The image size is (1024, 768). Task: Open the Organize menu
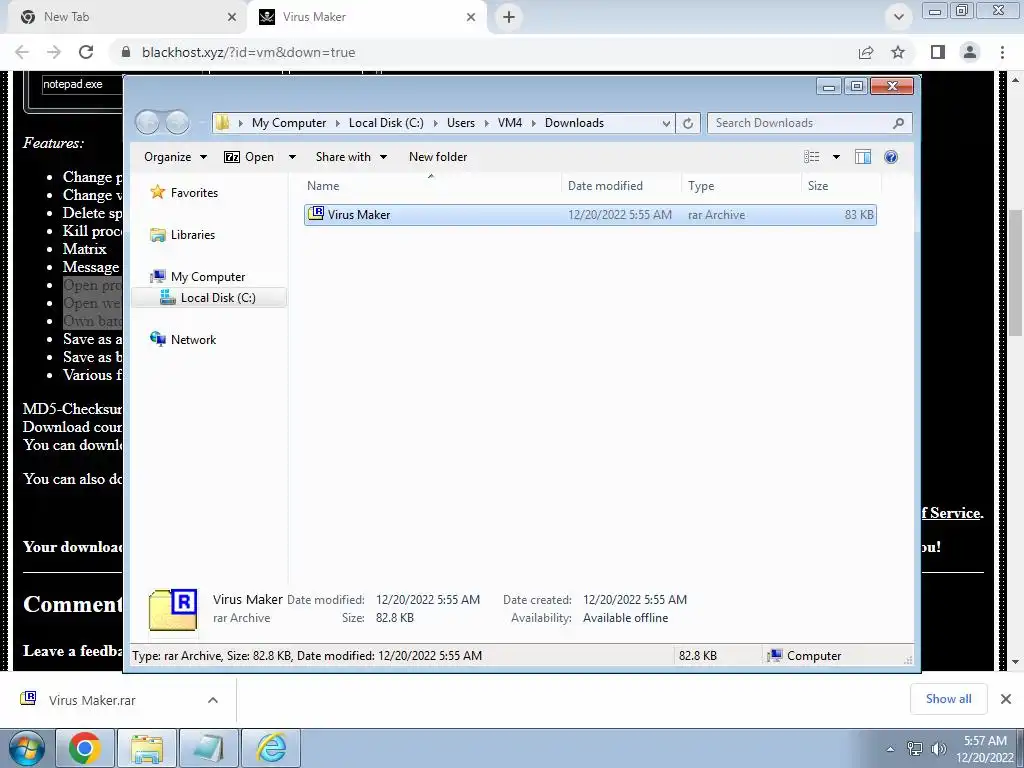point(175,157)
